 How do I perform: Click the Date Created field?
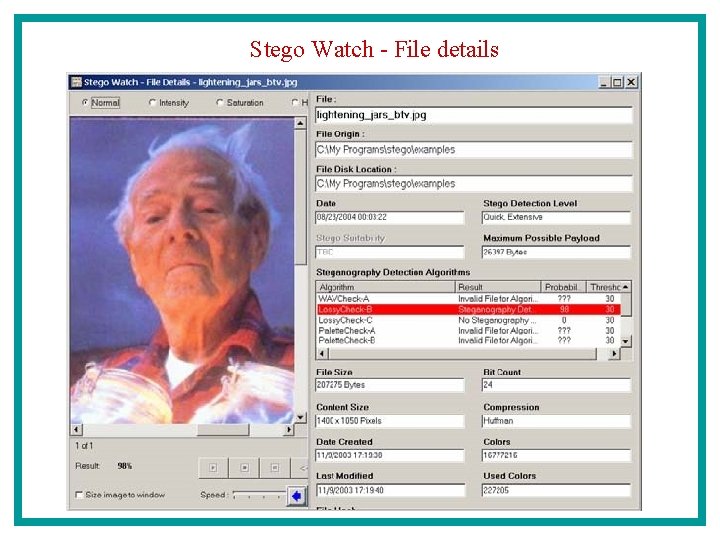[x=390, y=456]
